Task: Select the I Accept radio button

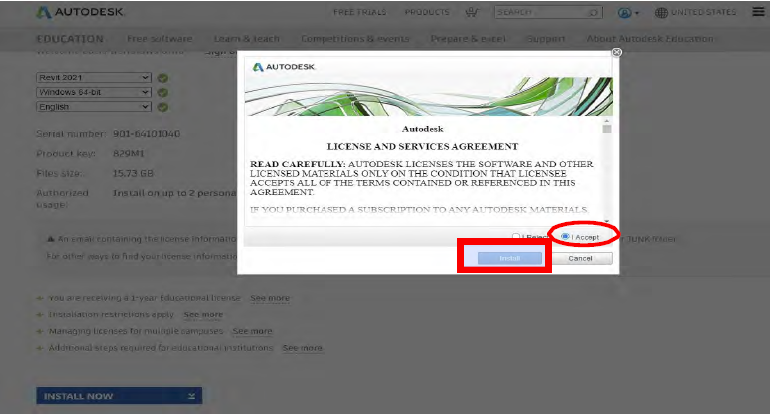Action: (x=566, y=237)
